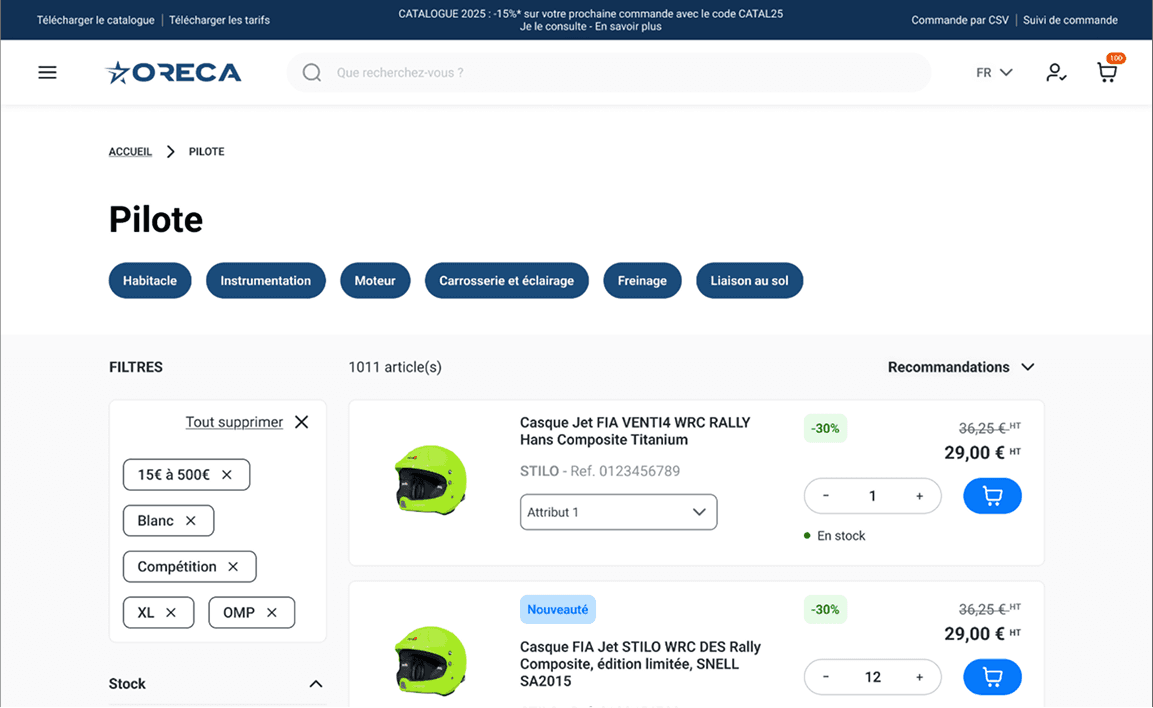Open the first green helmet thumbnail
Viewport: 1153px width, 708px height.
click(430, 479)
